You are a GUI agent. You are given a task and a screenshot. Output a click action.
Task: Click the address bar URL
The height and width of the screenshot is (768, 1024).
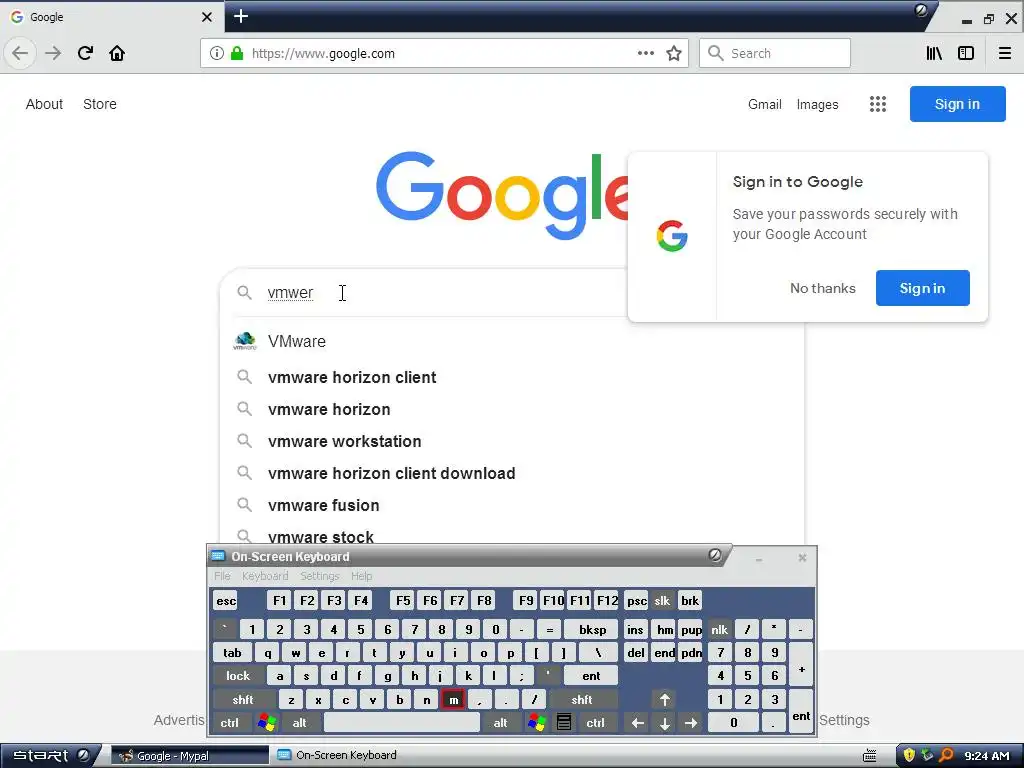323,54
